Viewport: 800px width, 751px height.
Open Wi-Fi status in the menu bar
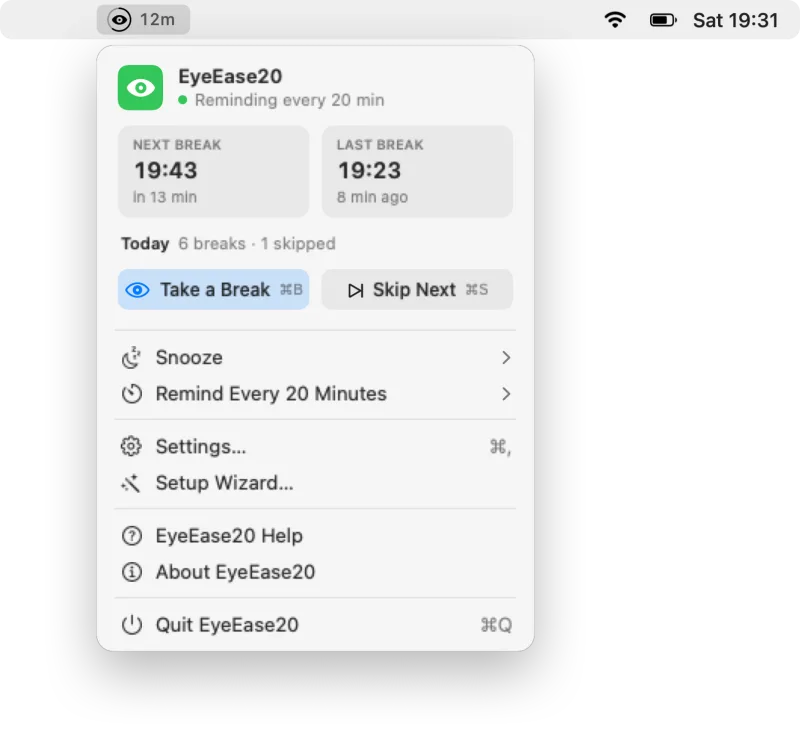(615, 20)
